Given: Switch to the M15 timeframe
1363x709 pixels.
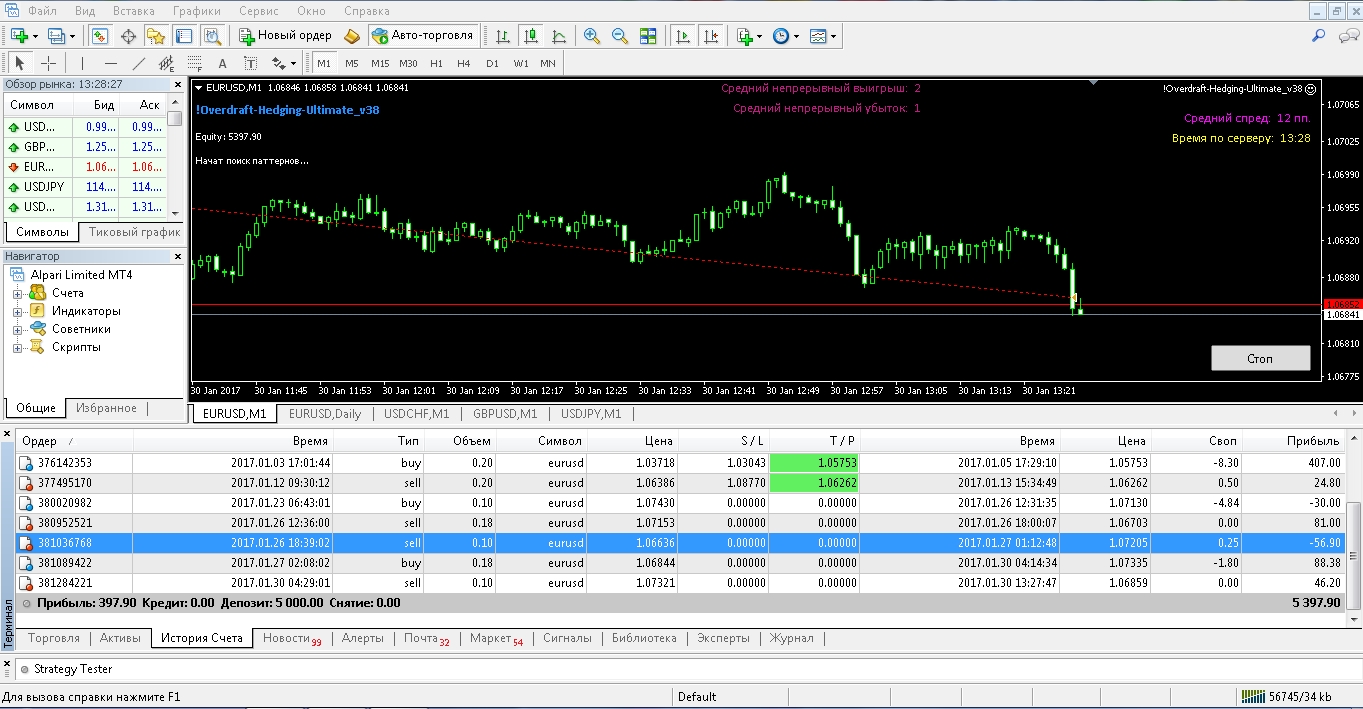Looking at the screenshot, I should [380, 63].
